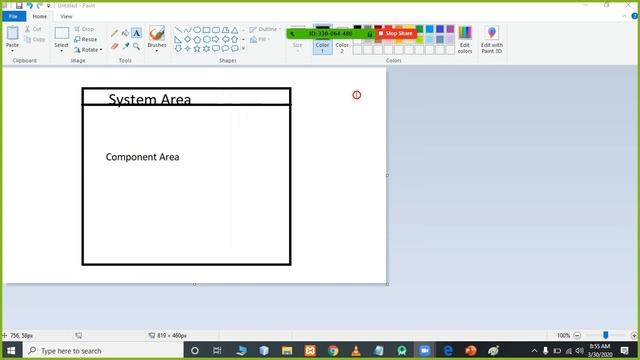Click the zoom in plus button

coord(633,336)
